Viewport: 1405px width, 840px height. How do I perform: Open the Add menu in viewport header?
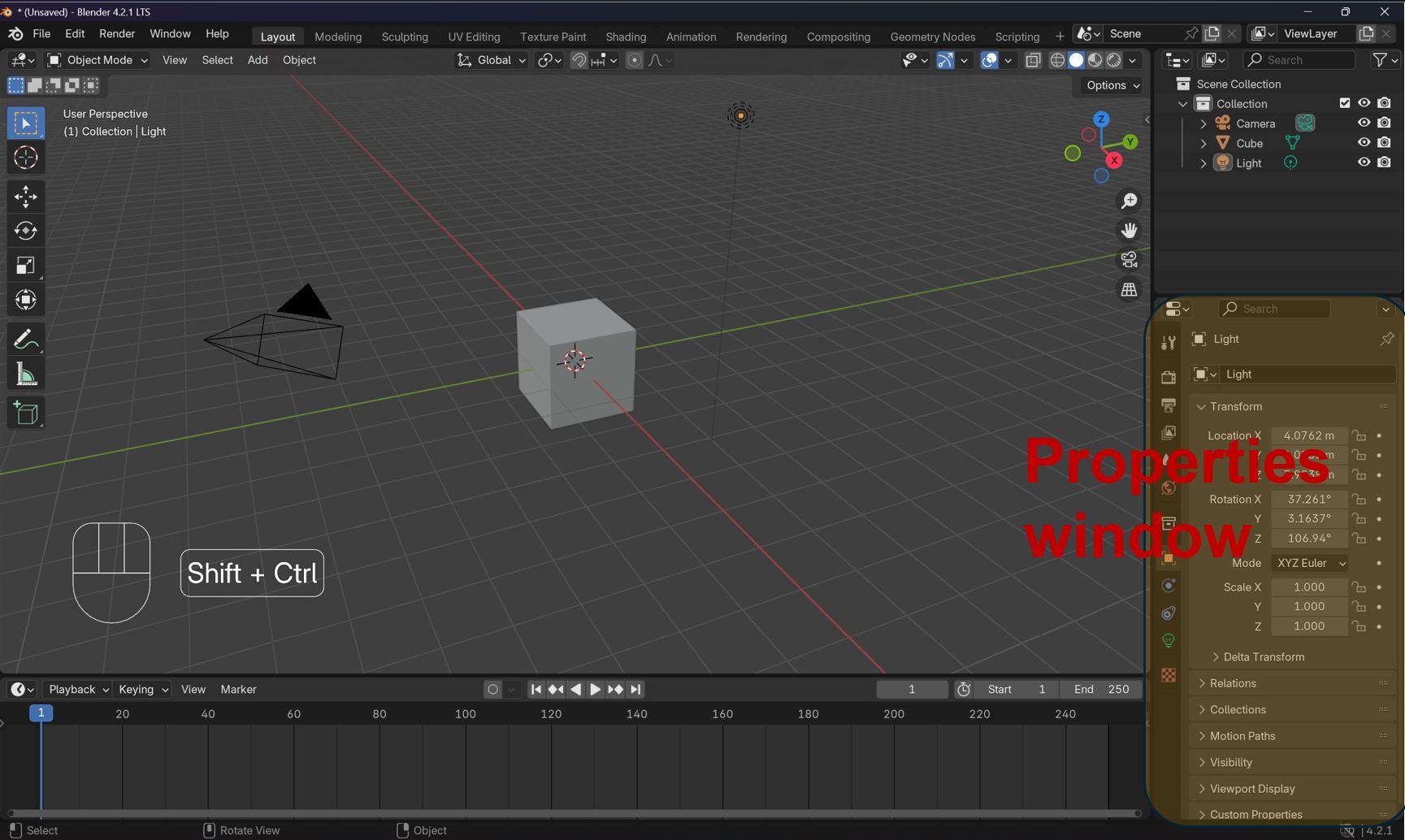(x=258, y=60)
